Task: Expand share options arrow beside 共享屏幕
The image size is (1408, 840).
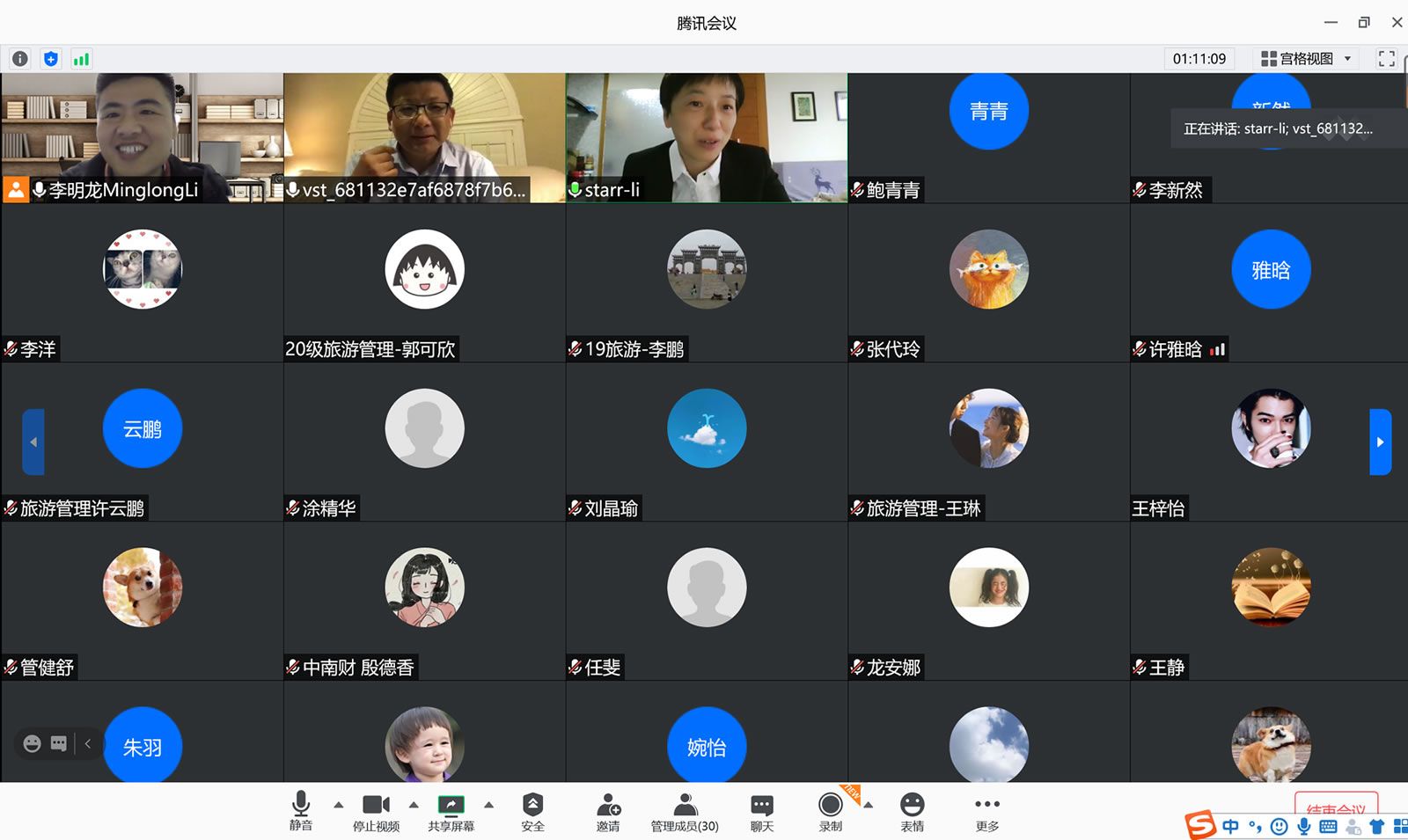Action: 489,804
